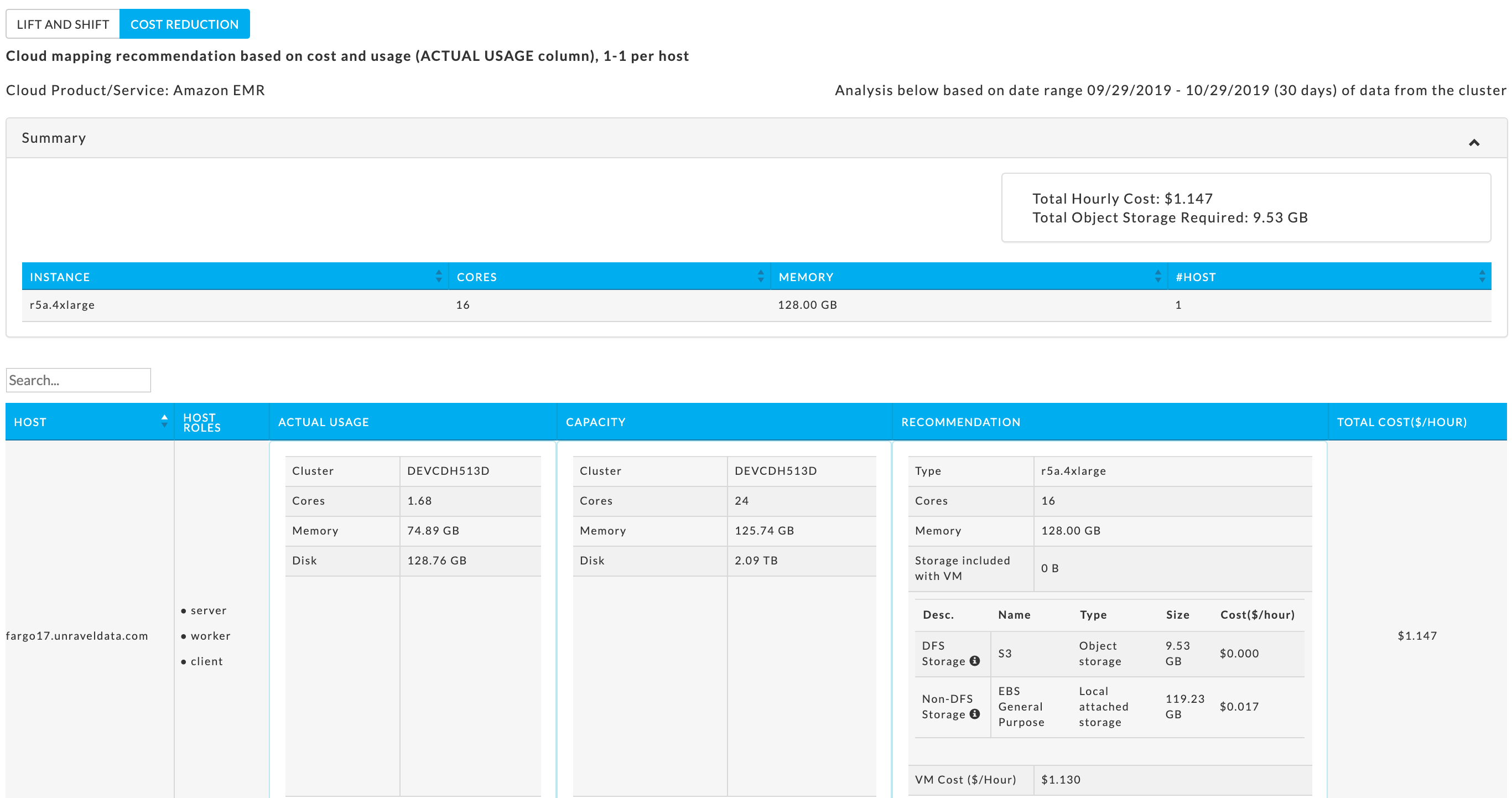Click the 9.53 GB size cell

pyautogui.click(x=1177, y=653)
